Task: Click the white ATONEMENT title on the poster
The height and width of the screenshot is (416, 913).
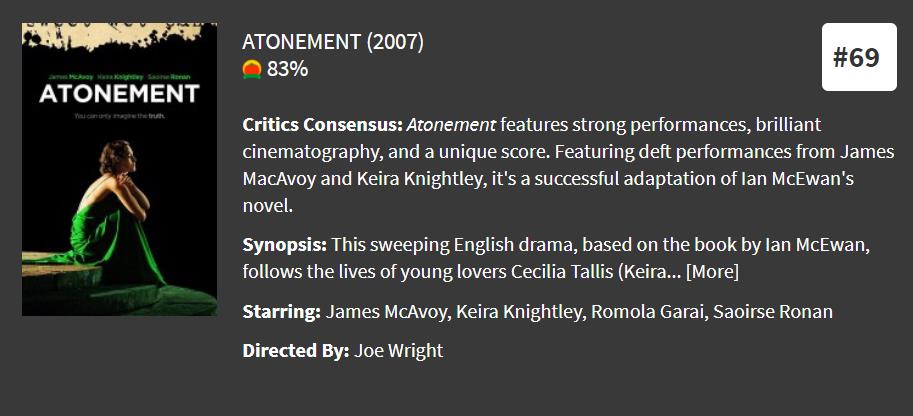Action: [x=119, y=95]
